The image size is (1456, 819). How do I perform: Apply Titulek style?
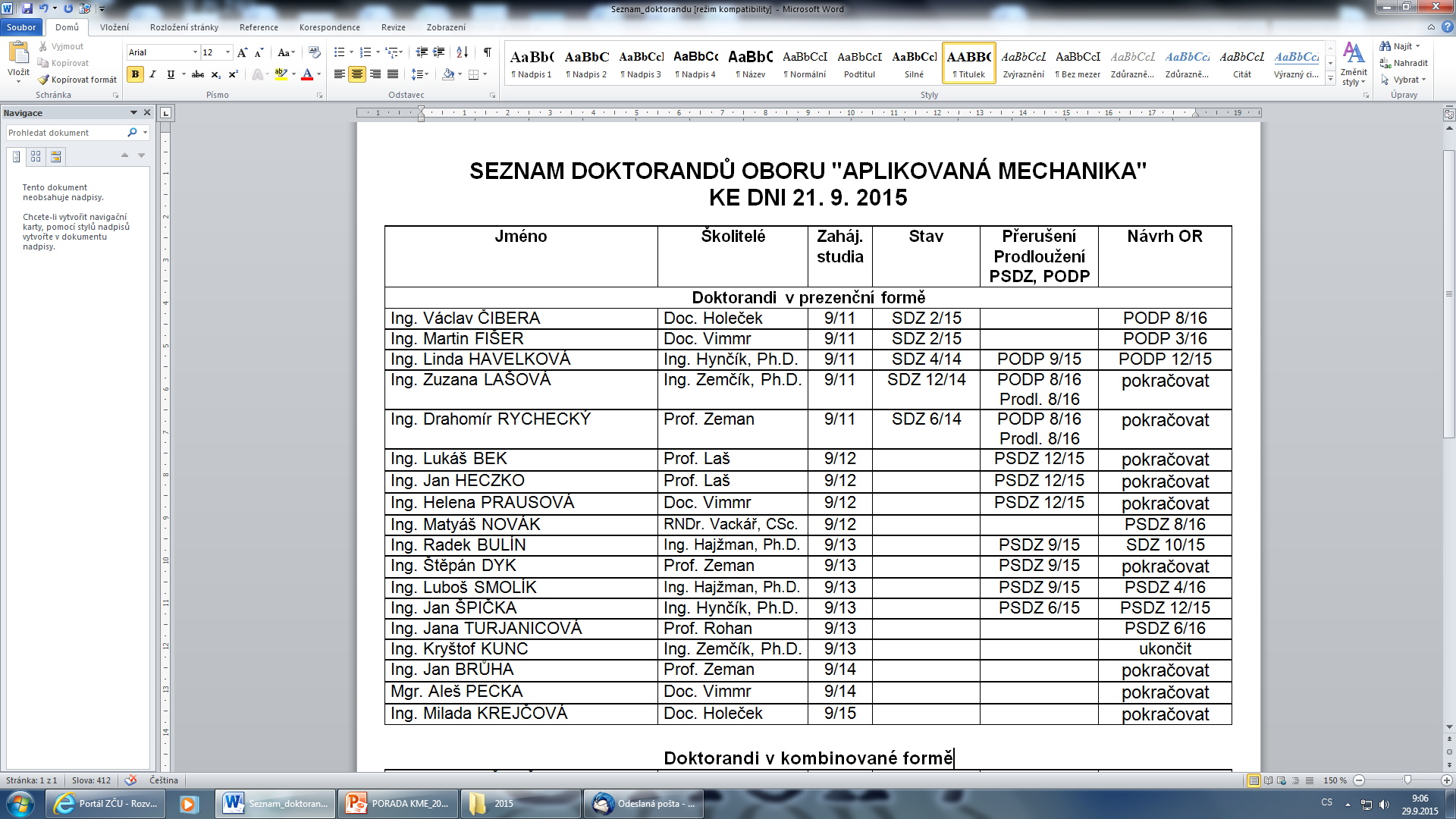point(969,63)
